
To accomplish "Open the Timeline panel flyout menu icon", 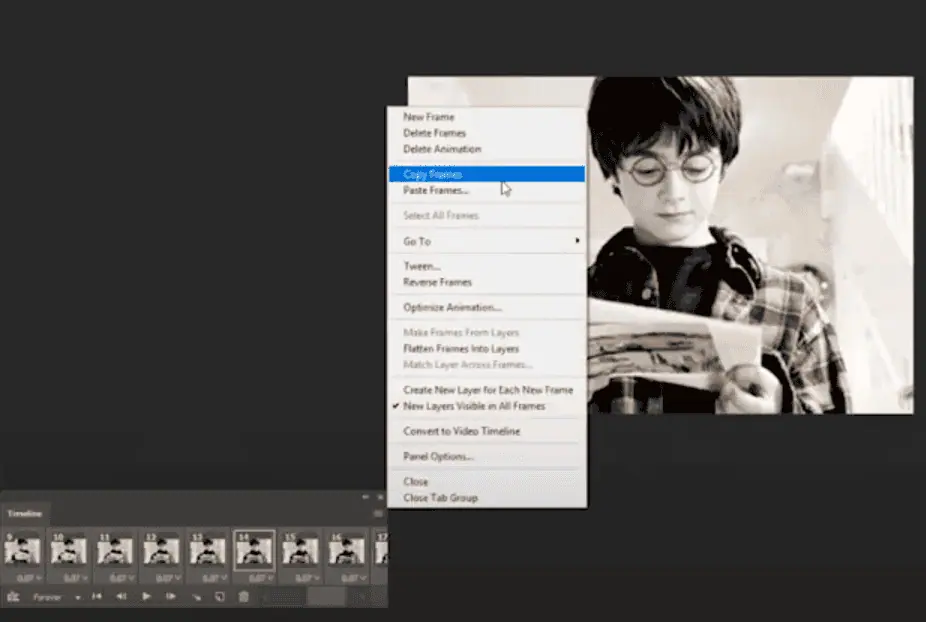I will point(379,514).
